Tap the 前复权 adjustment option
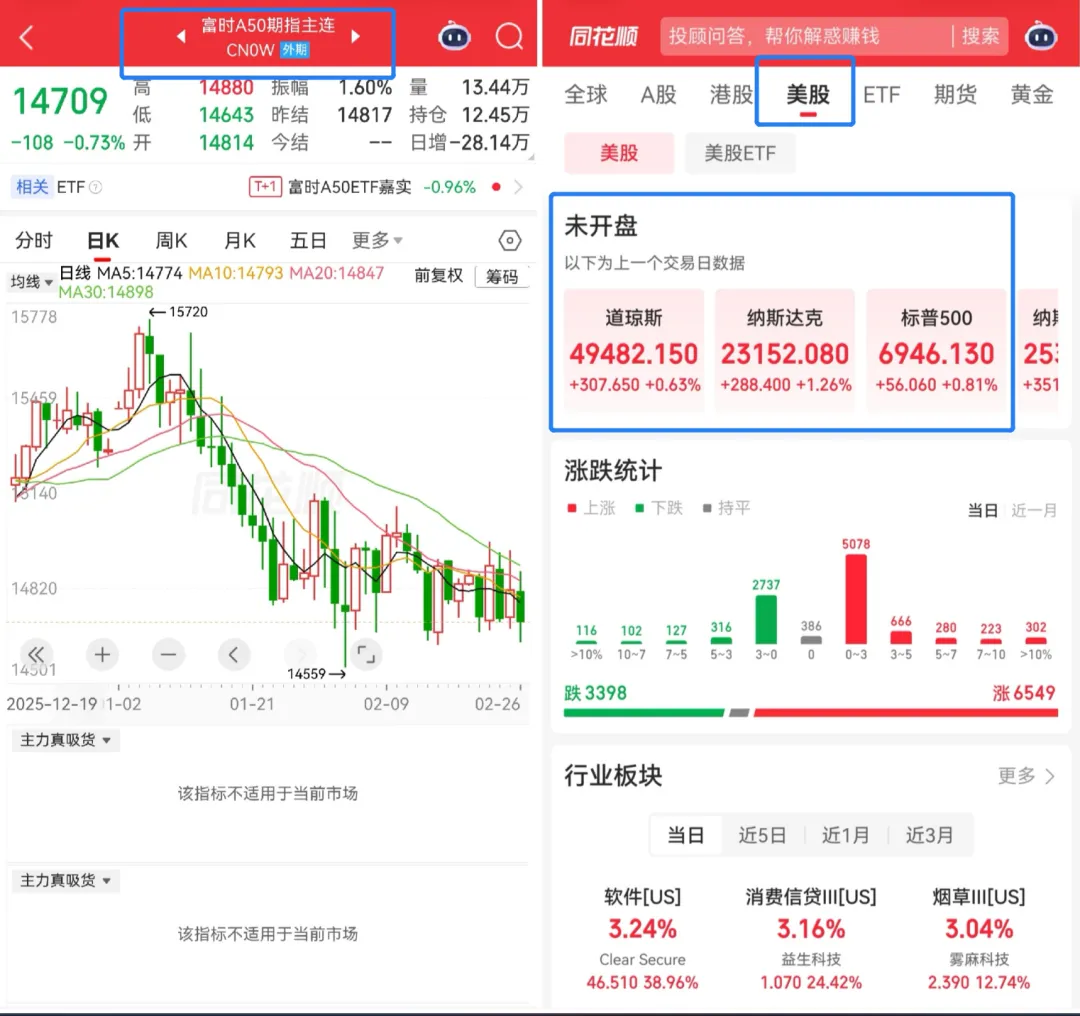 point(439,276)
